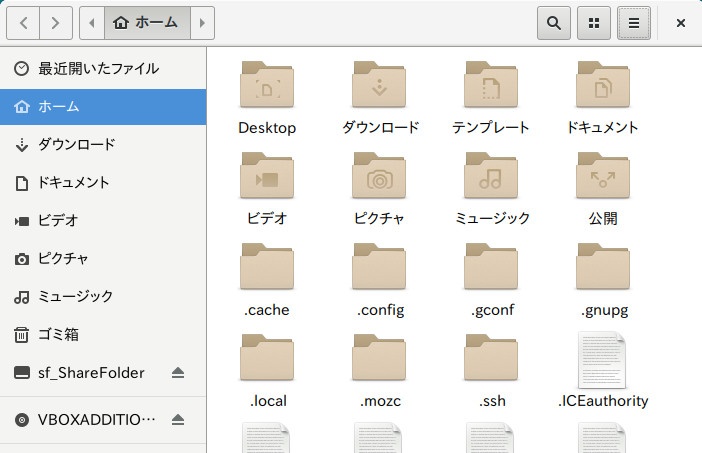Open ビデオ in the sidebar

click(x=103, y=221)
